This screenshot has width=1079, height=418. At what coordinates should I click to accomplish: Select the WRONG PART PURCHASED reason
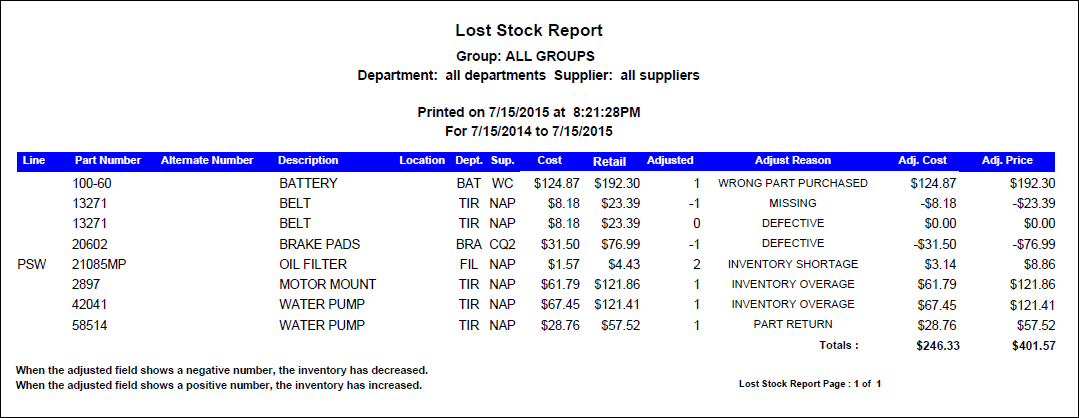pyautogui.click(x=793, y=184)
